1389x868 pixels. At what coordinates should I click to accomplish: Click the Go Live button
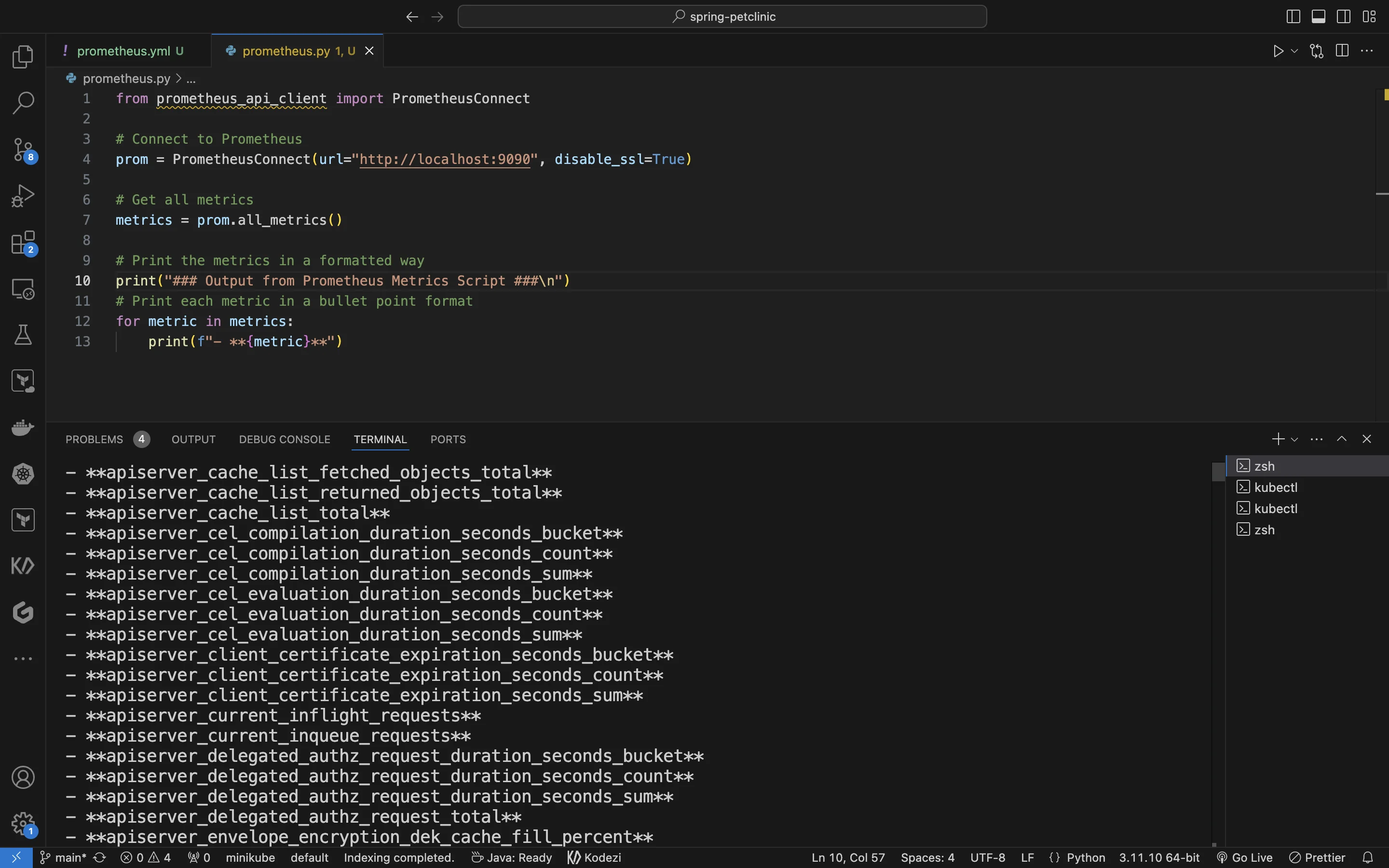[x=1244, y=858]
